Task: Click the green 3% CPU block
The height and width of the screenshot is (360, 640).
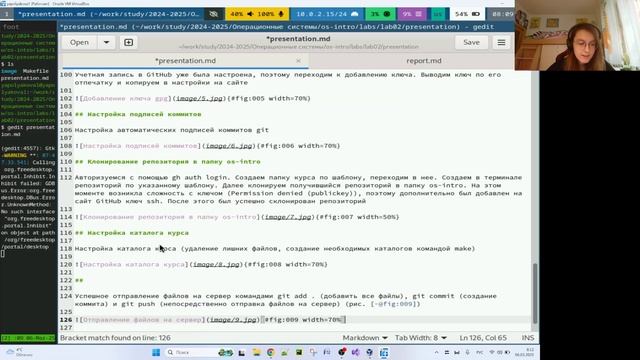Action: pos(380,14)
